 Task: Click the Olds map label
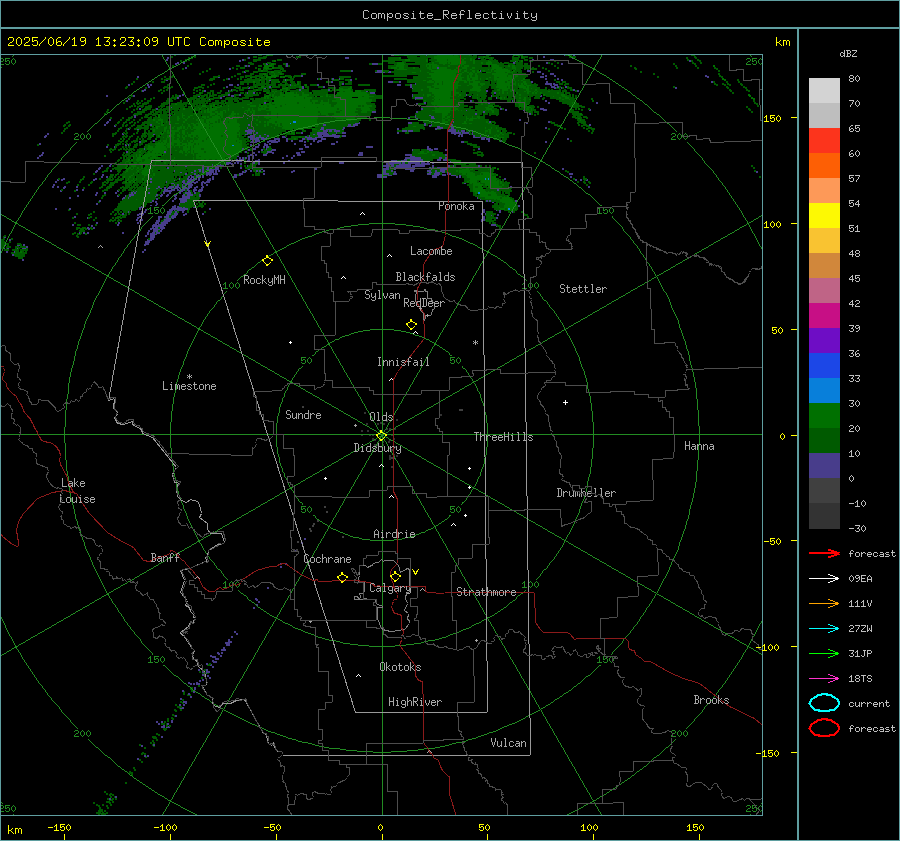click(x=381, y=417)
